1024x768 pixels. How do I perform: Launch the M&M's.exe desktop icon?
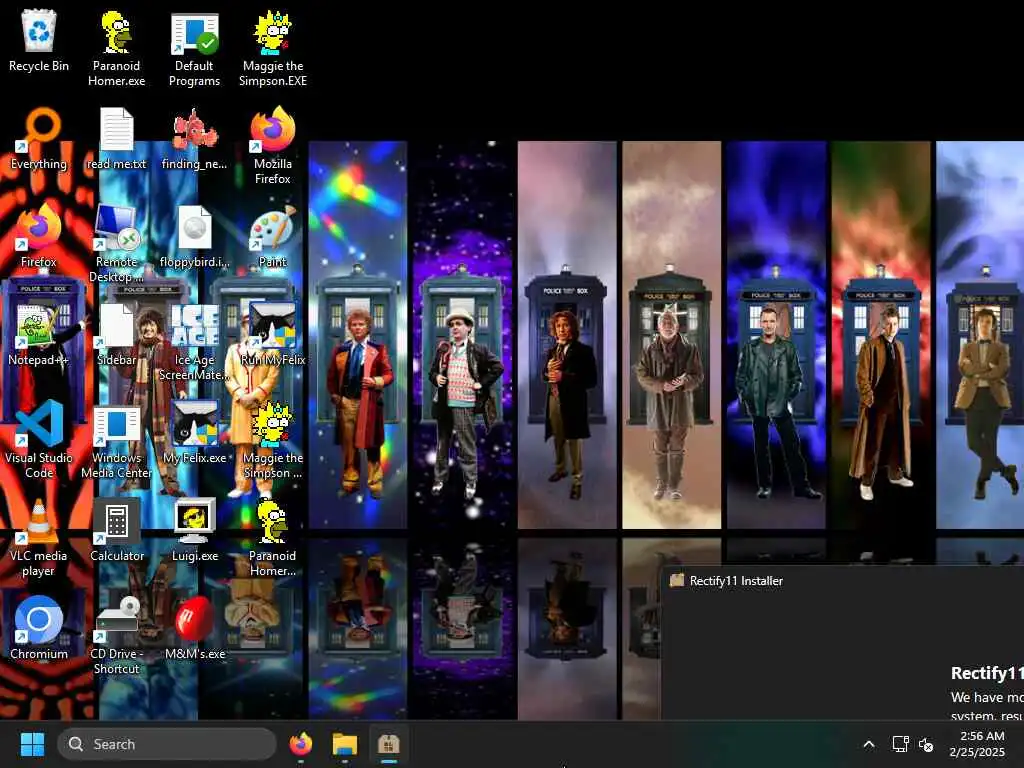pos(194,628)
